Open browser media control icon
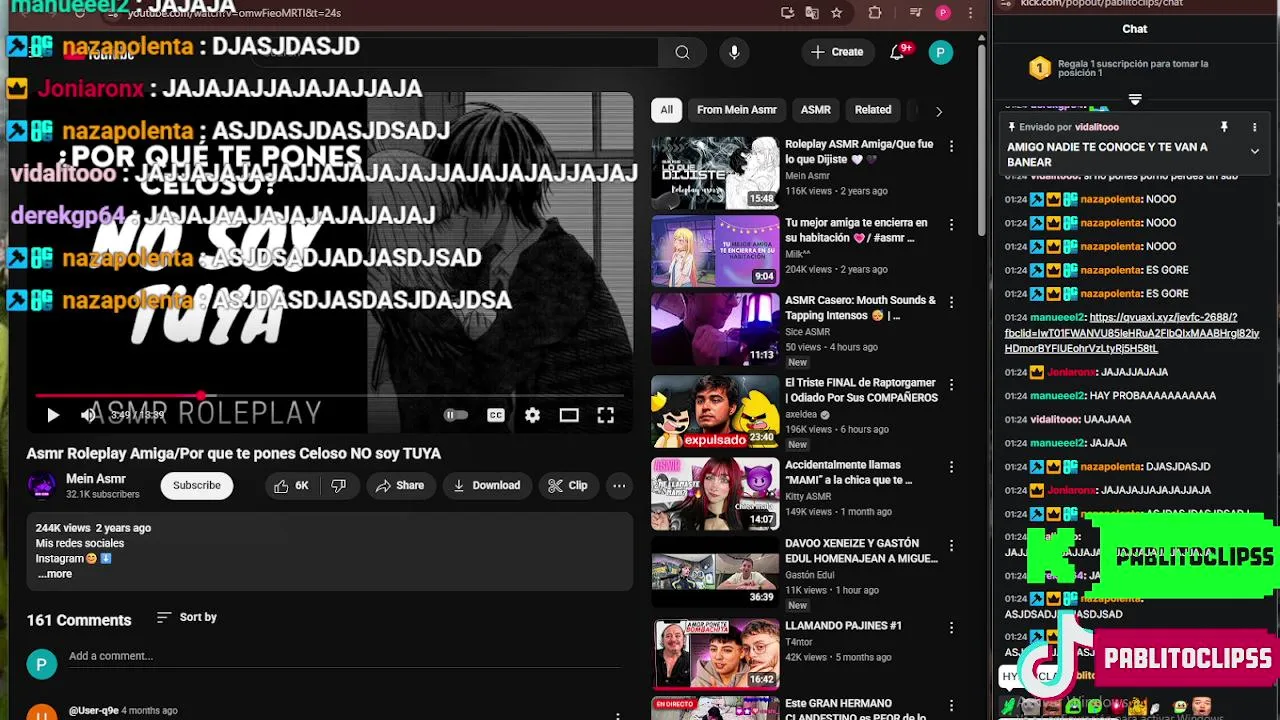 (916, 13)
